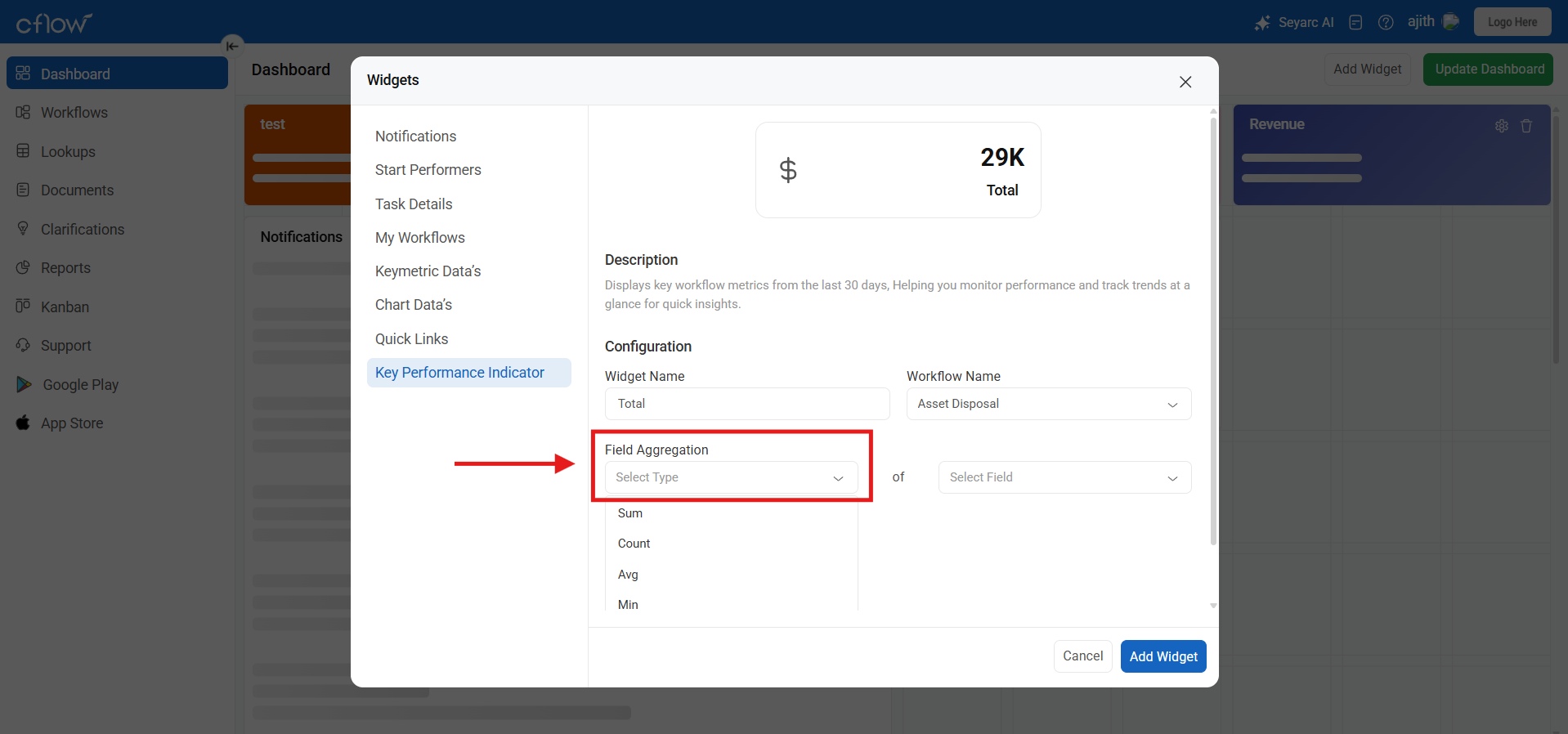The image size is (1568, 734).
Task: Close the Widgets dialog
Action: click(1185, 82)
